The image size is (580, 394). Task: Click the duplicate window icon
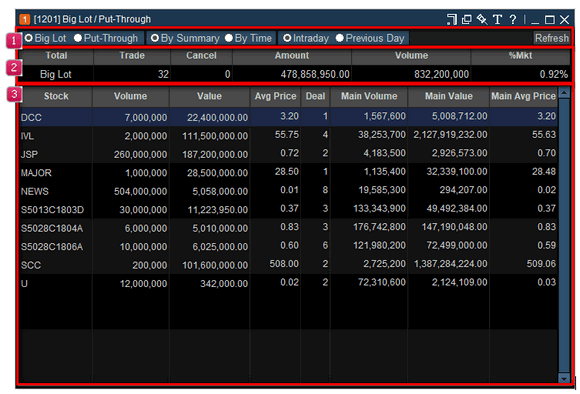click(x=467, y=19)
